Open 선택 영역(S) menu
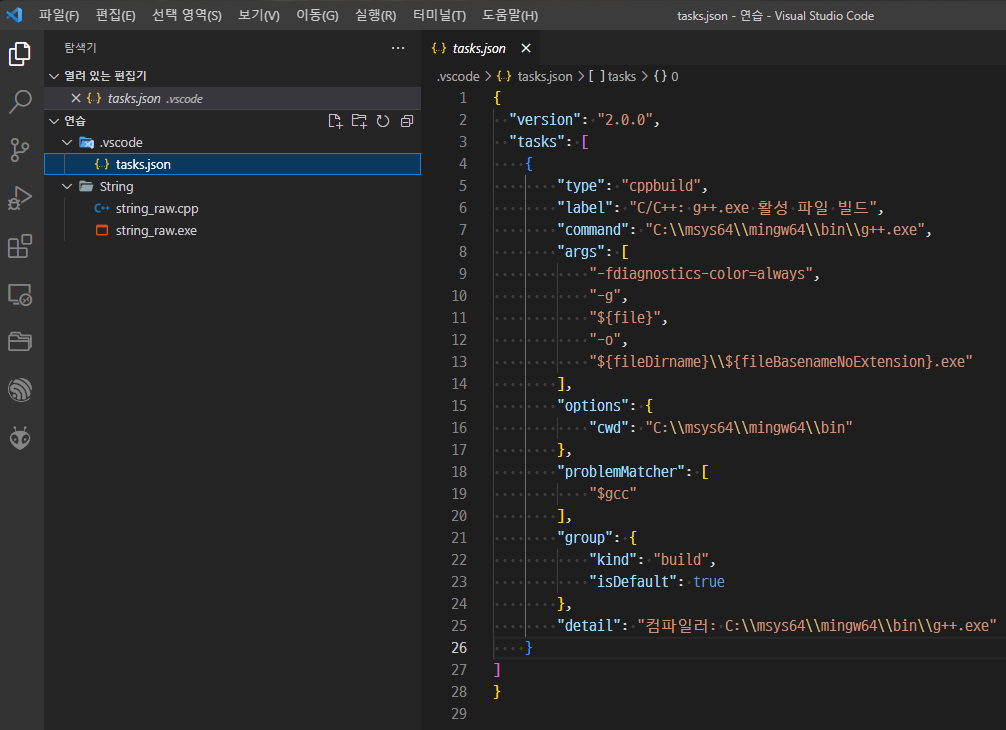 187,15
